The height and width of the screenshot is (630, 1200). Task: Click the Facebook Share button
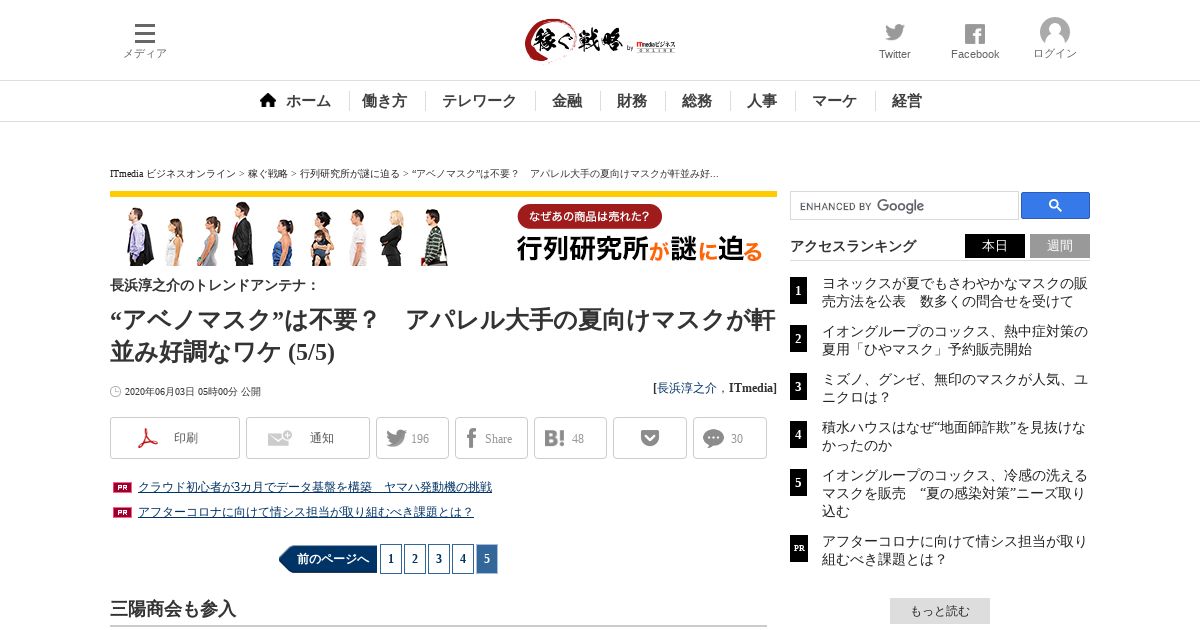coord(491,438)
